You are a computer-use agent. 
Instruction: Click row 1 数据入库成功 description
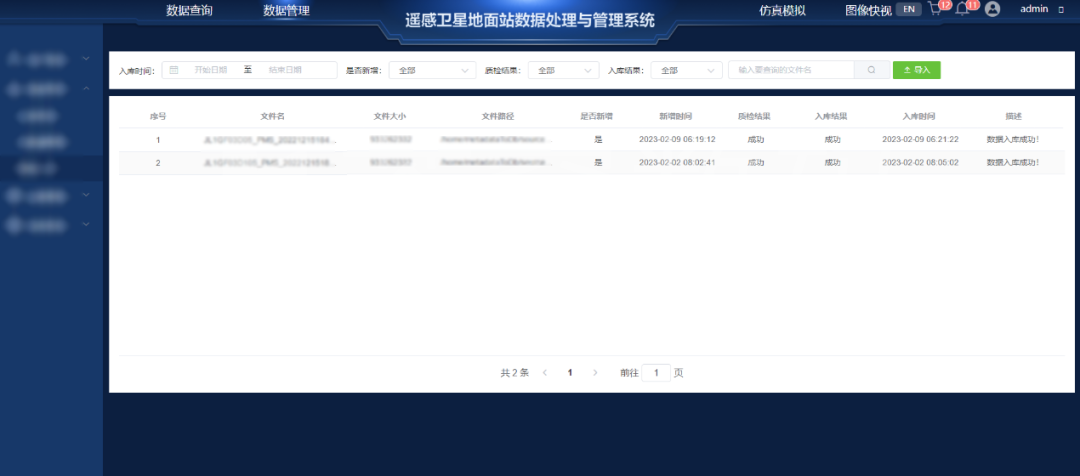[x=1012, y=139]
